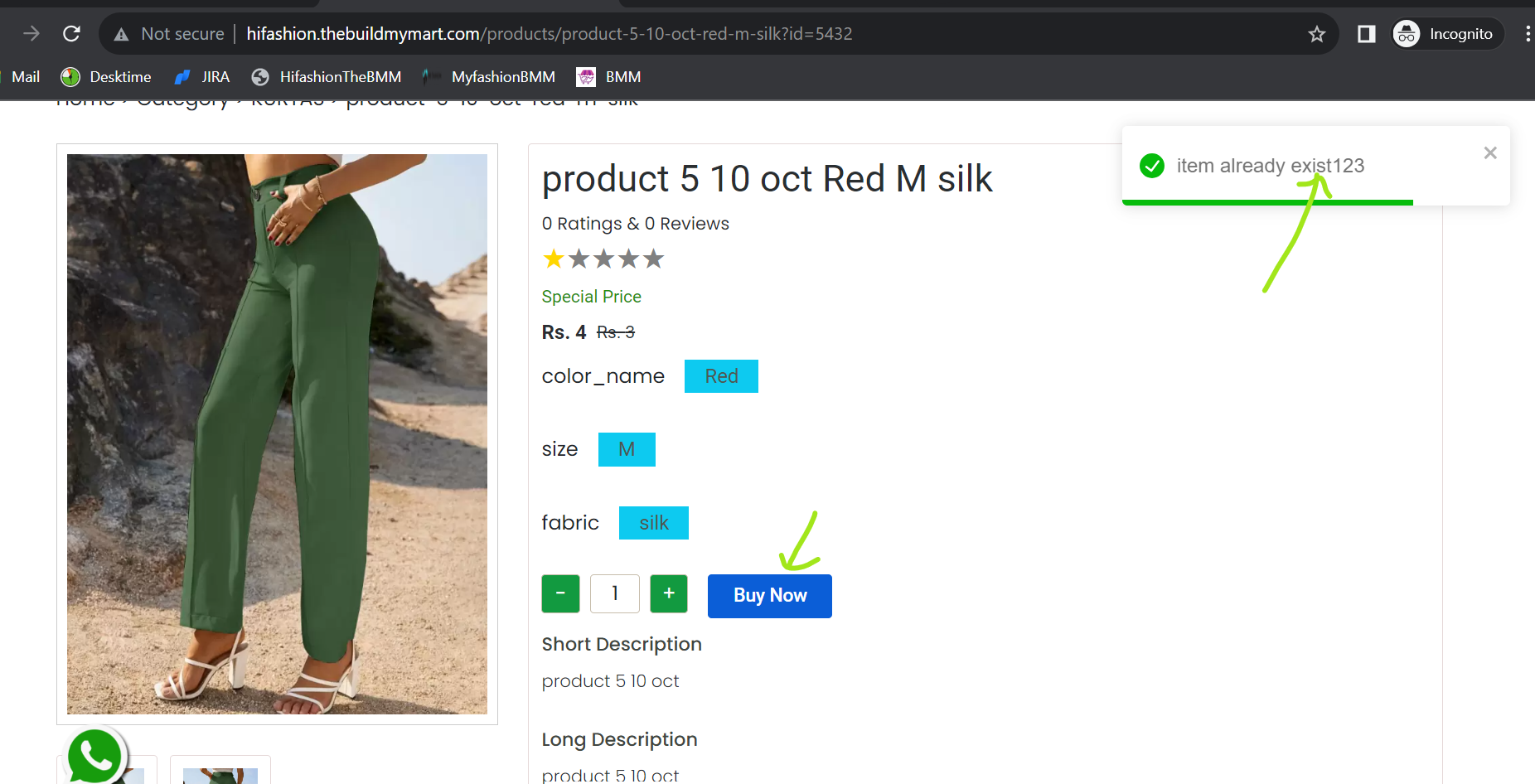Click the Not secure warning icon

[122, 34]
